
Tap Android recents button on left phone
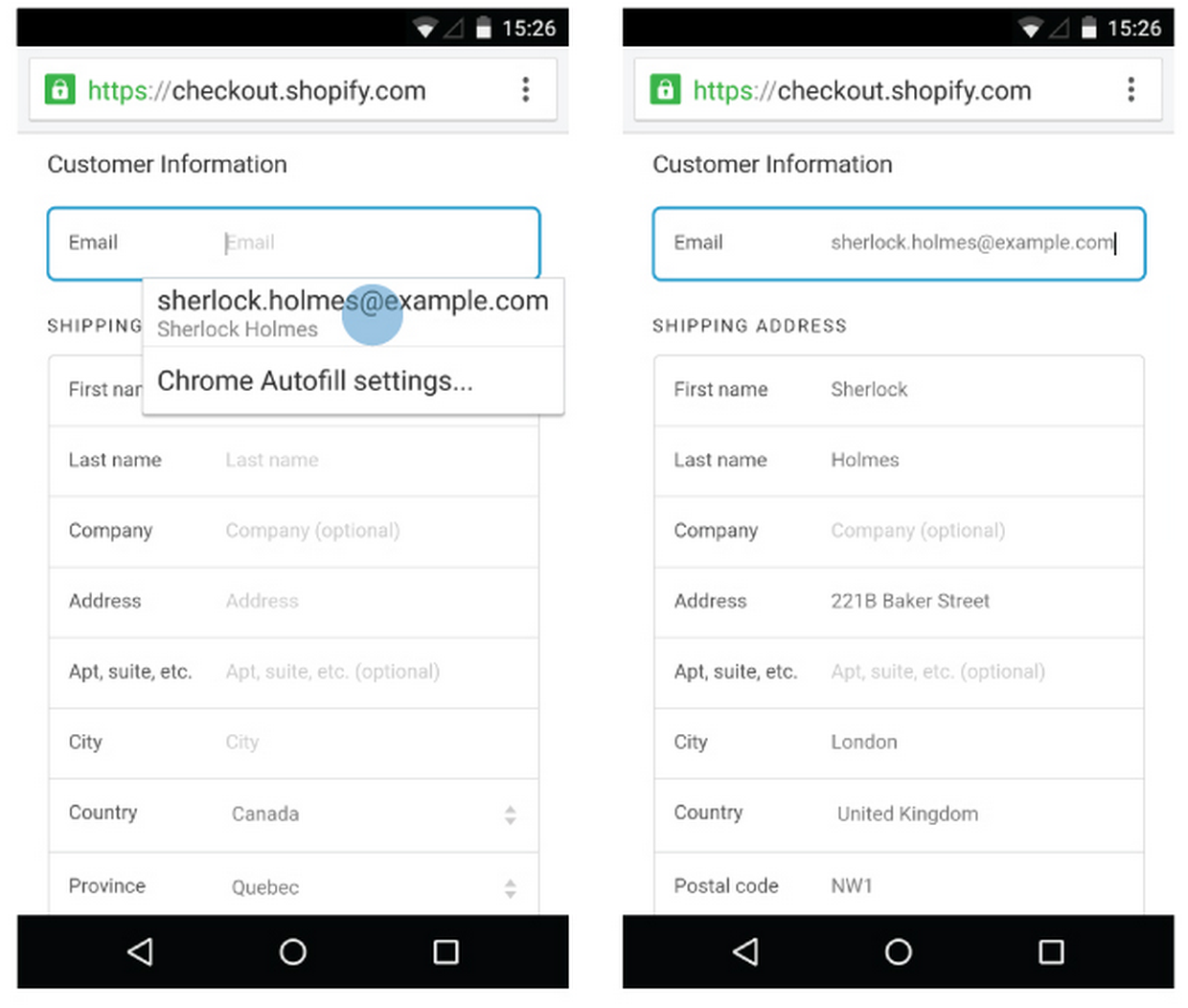pyautogui.click(x=445, y=951)
